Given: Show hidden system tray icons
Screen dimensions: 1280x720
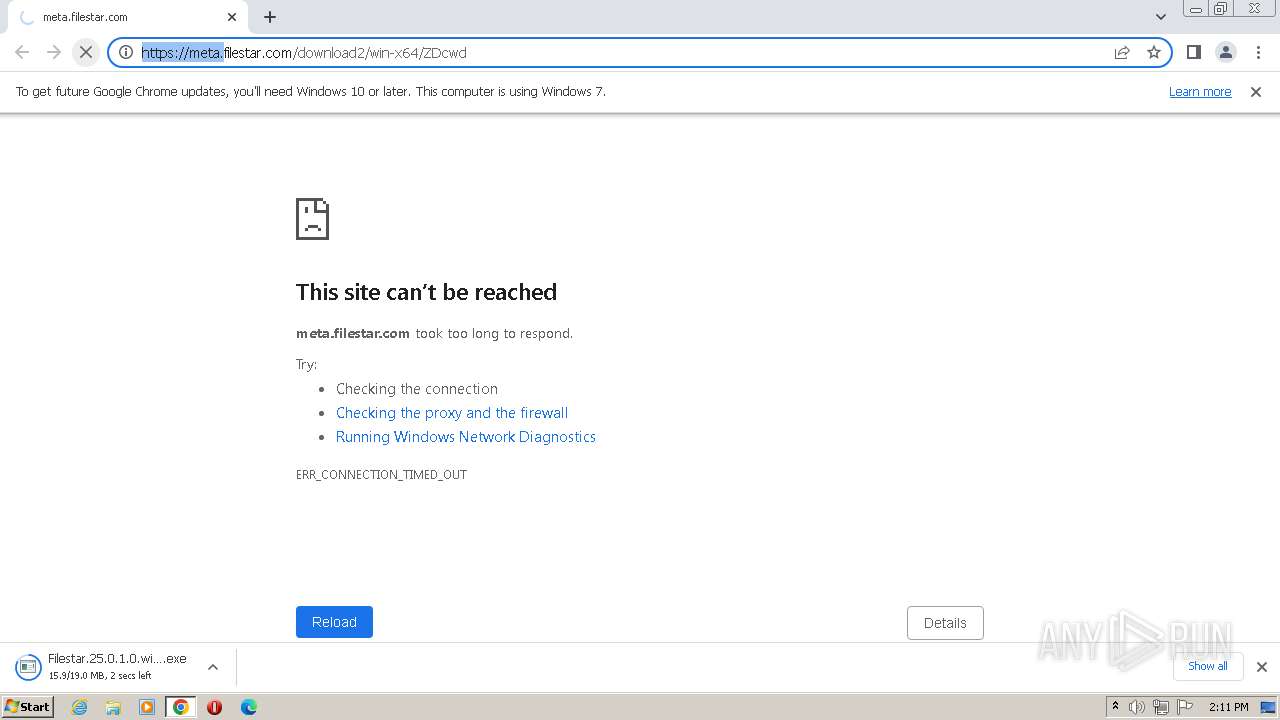Looking at the screenshot, I should pyautogui.click(x=1115, y=707).
